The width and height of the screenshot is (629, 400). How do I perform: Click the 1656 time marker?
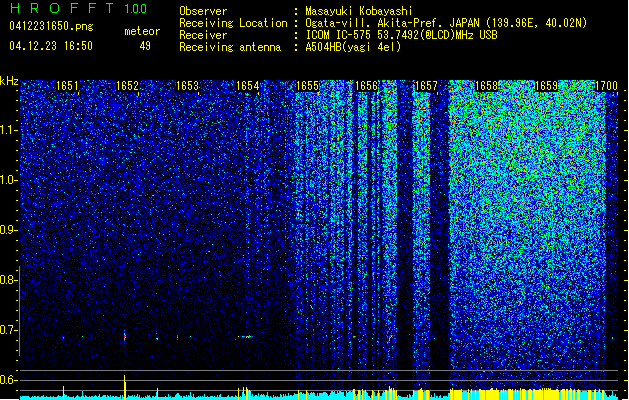click(367, 86)
